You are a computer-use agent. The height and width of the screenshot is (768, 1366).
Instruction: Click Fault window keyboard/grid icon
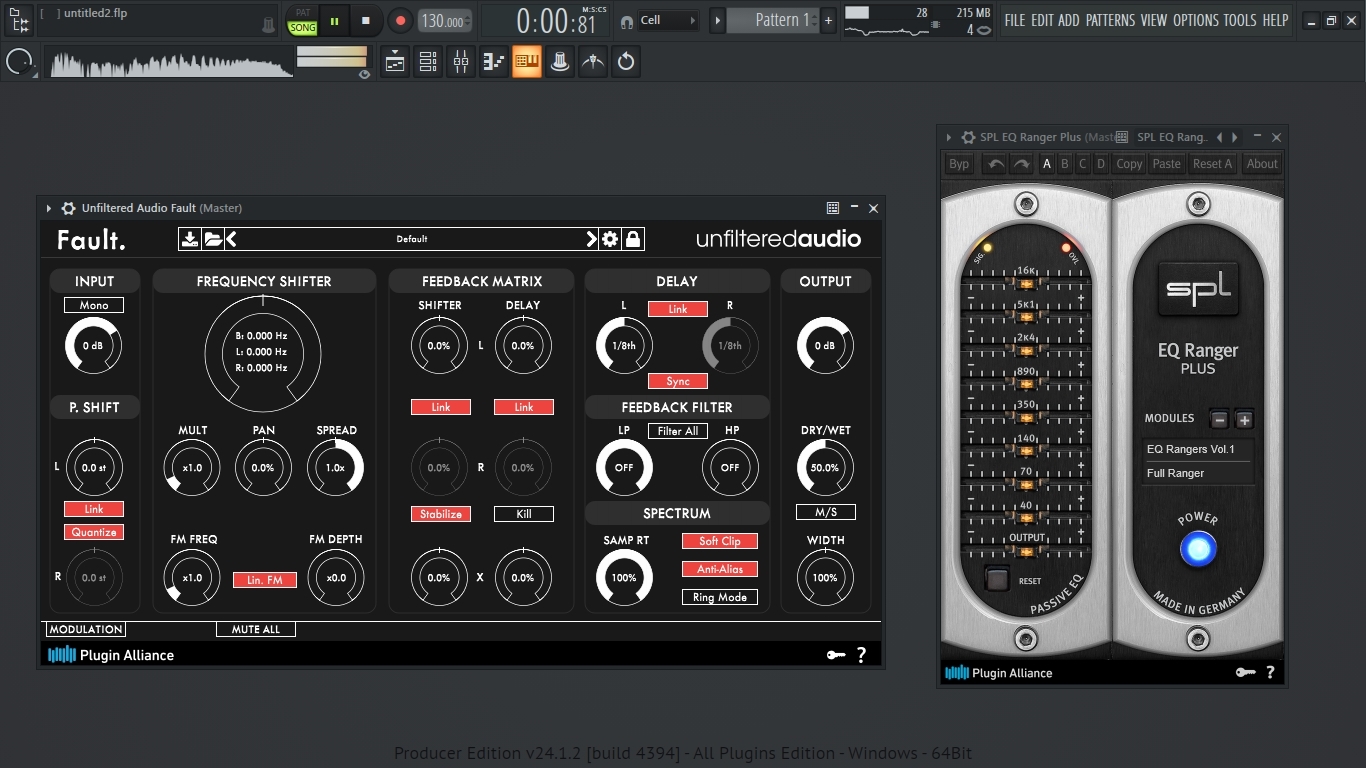pos(833,208)
